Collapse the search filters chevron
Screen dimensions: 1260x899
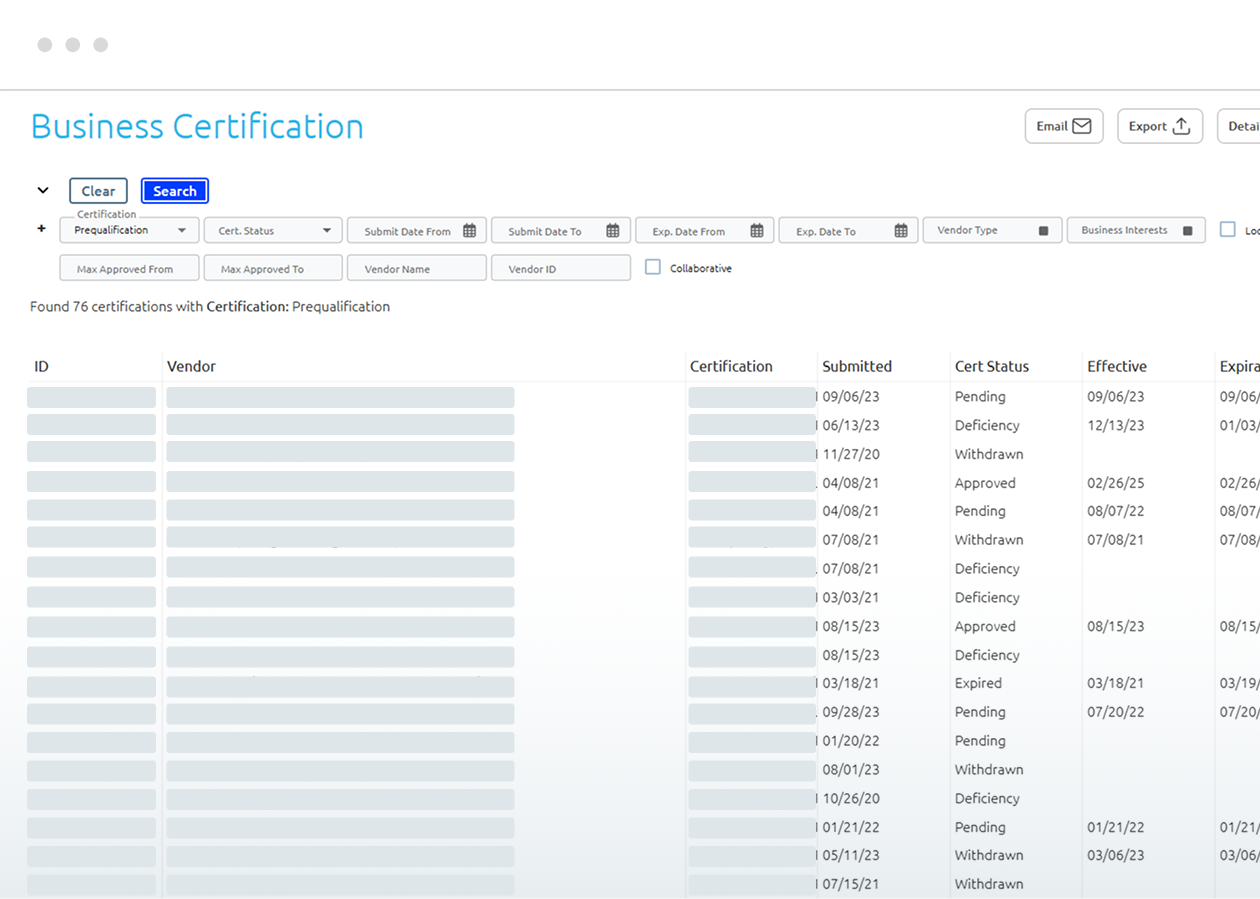43,190
